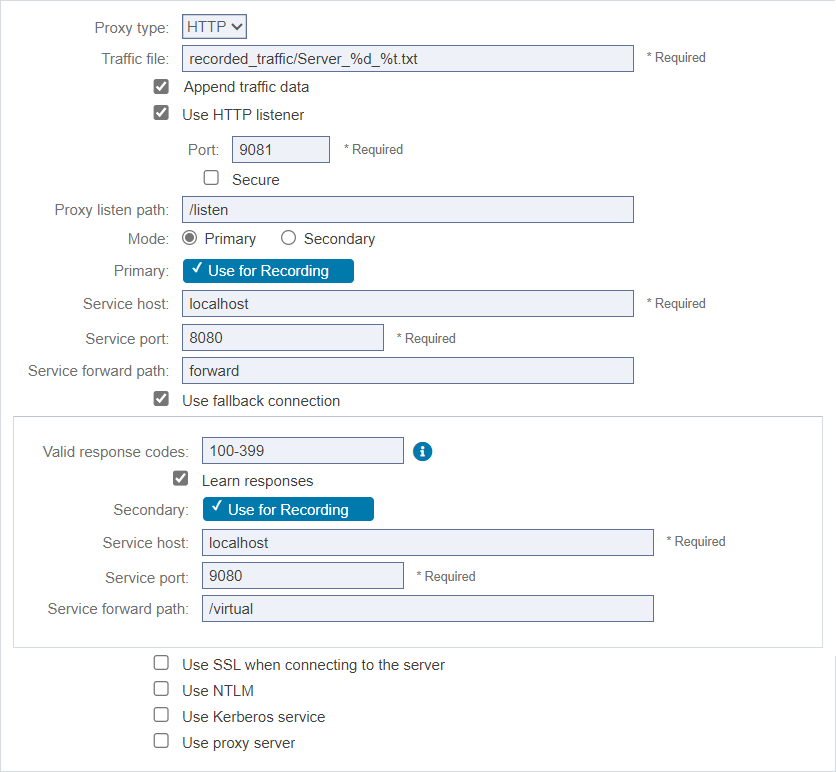Click the valid response codes info icon

(x=422, y=452)
